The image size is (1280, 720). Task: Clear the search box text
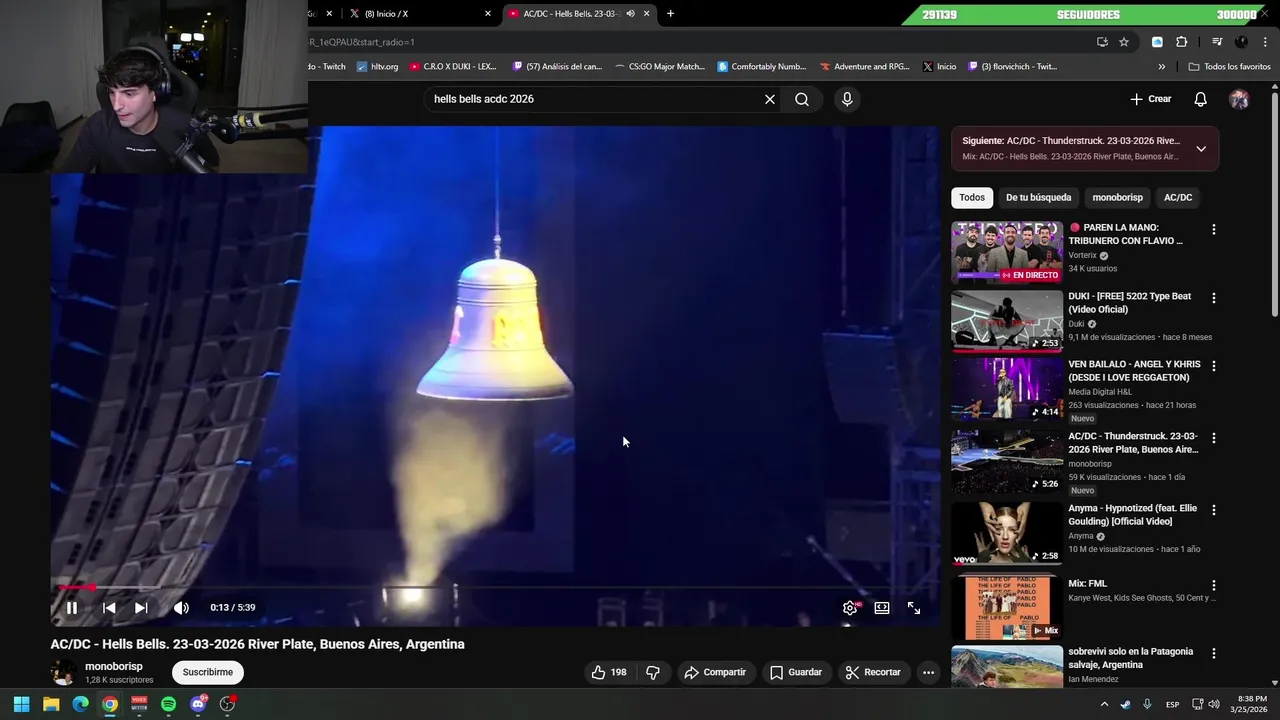tap(770, 99)
